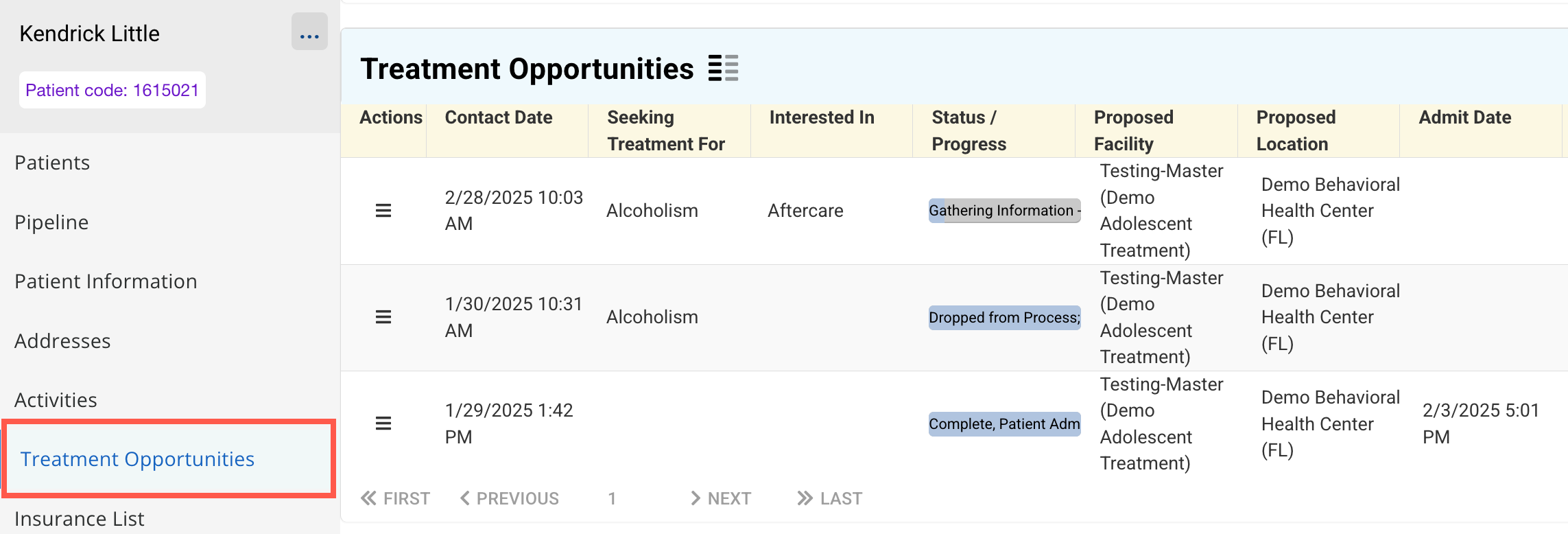Select Patients in the sidebar
Viewport: 1568px width, 534px height.
[52, 163]
